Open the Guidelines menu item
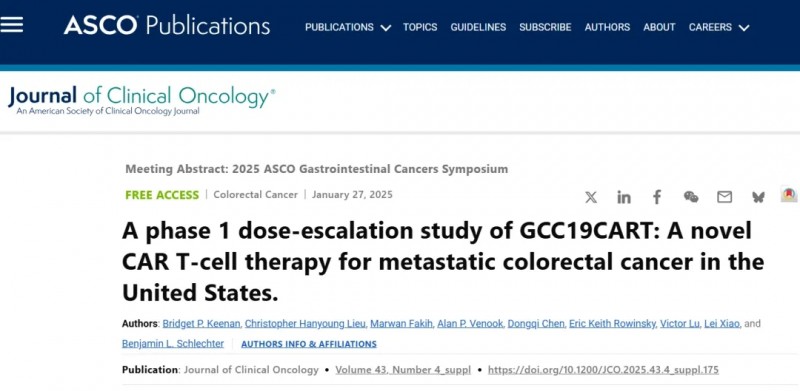This screenshot has height=391, width=800. (x=478, y=28)
